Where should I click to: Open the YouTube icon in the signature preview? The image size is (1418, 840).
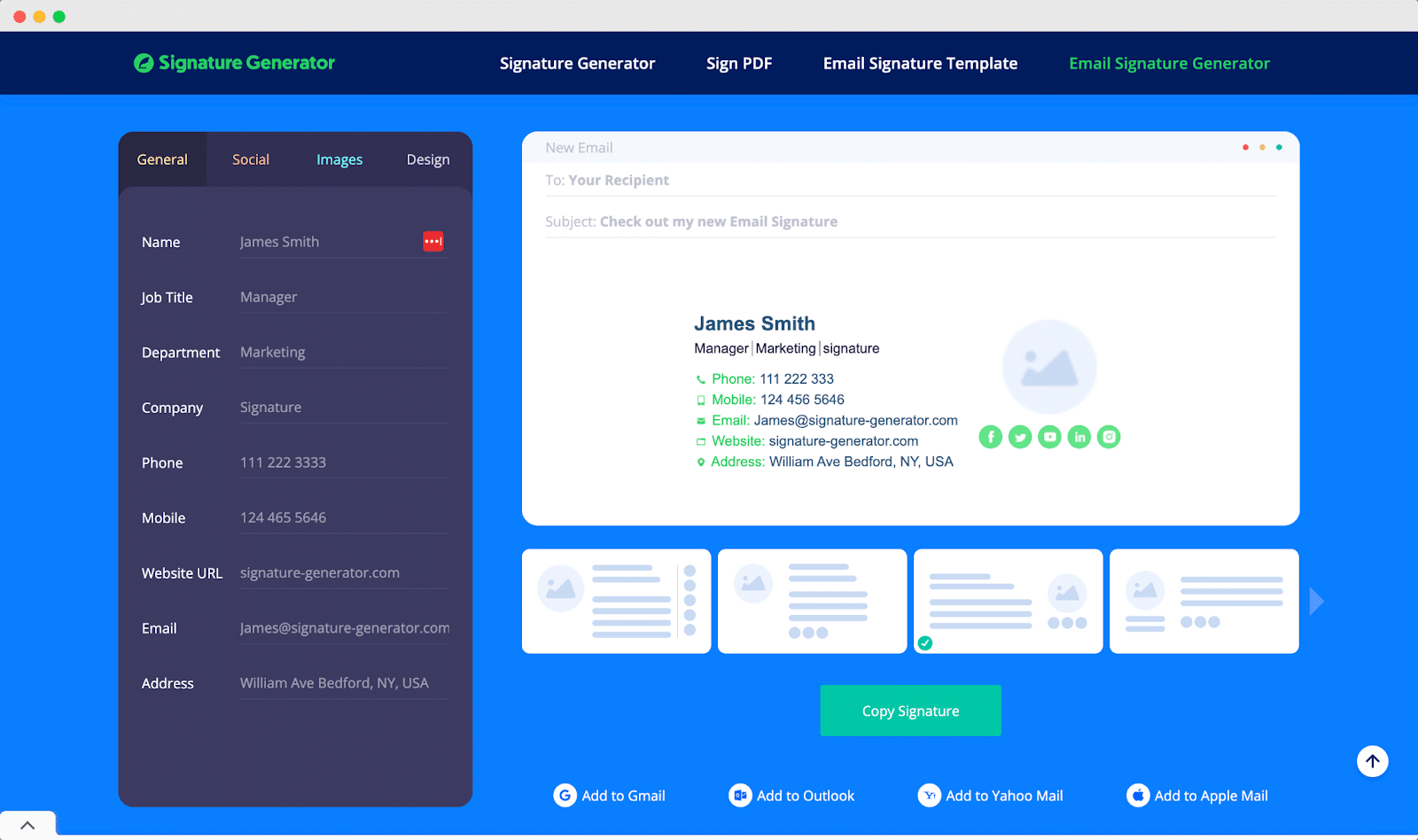click(1049, 437)
